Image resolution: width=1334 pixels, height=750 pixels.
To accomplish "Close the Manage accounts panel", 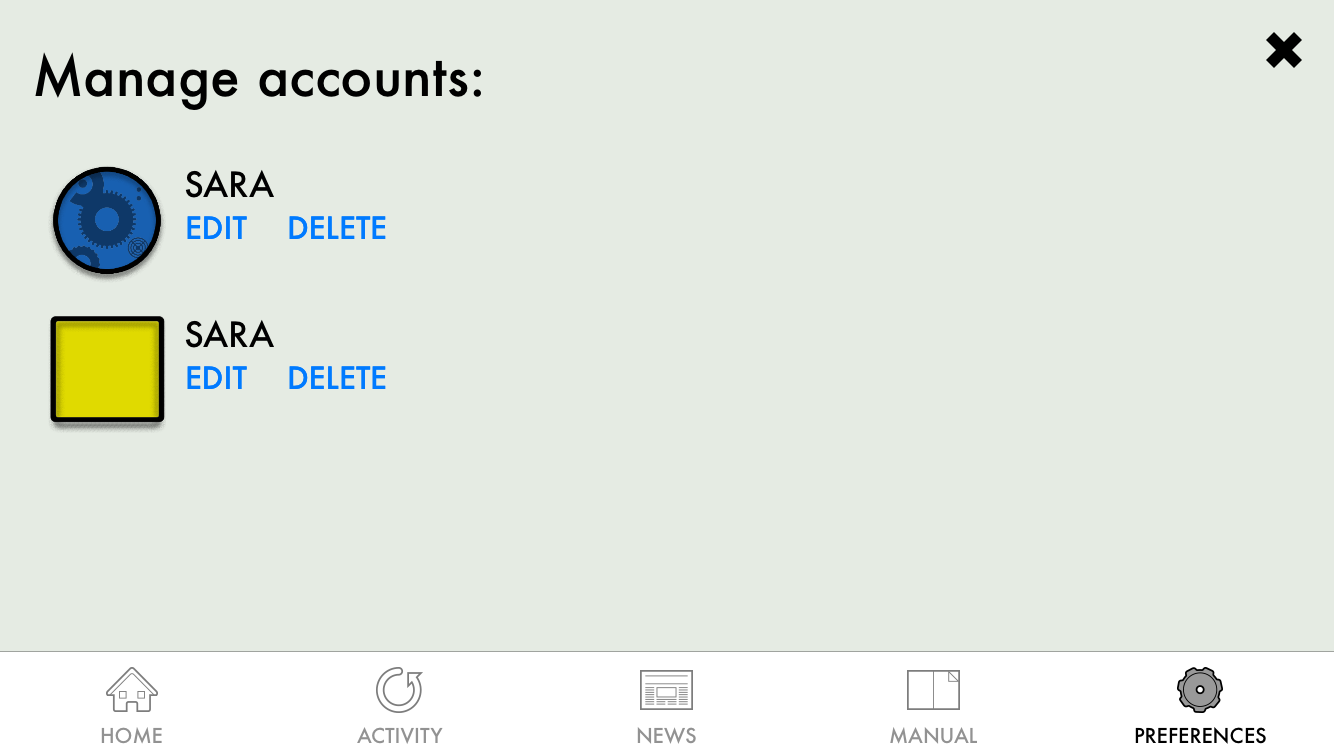I will pos(1284,50).
